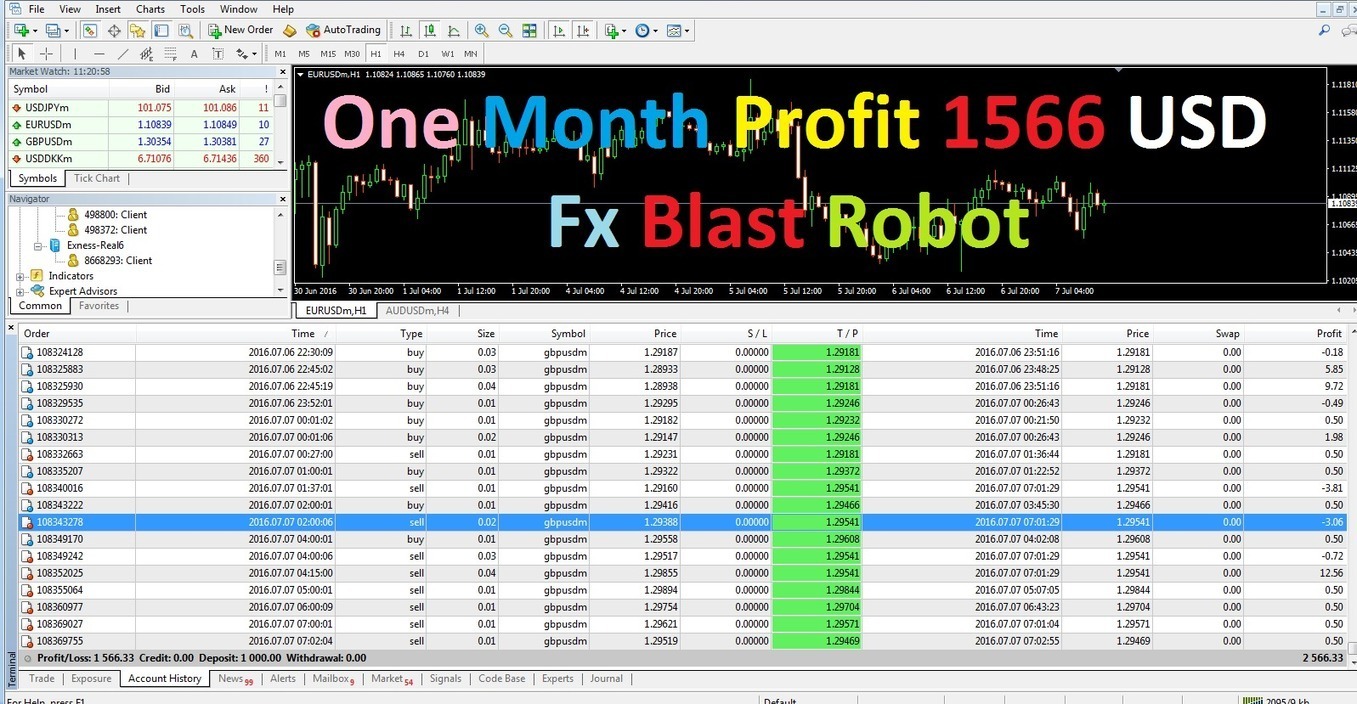Switch timeframe to H4
This screenshot has width=1357, height=704.
point(399,54)
